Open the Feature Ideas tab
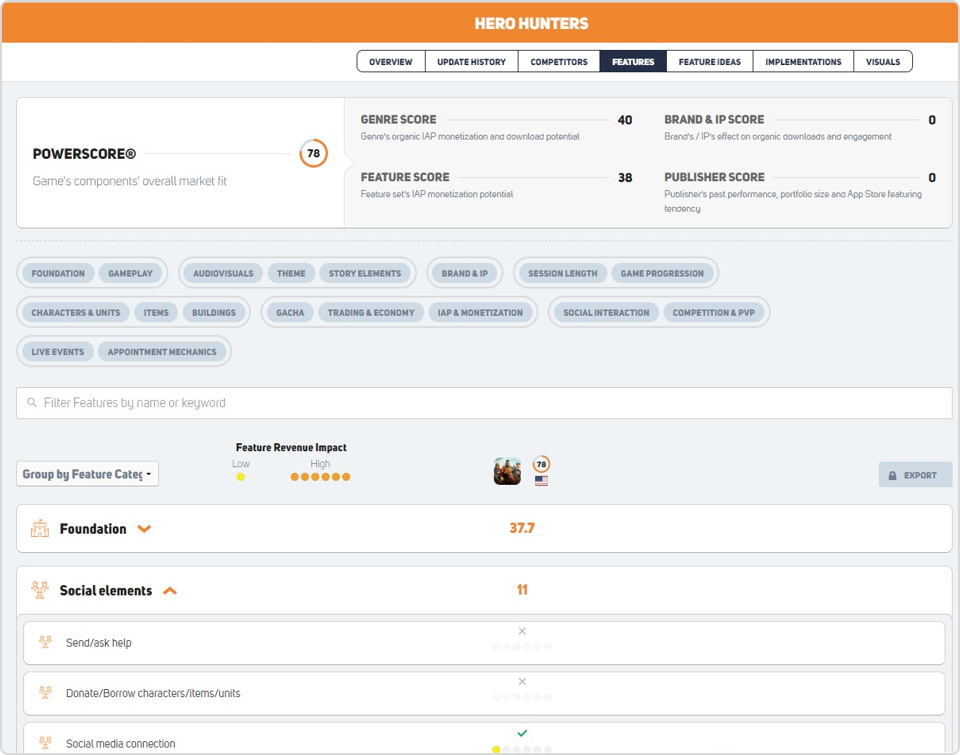Viewport: 960px width, 755px height. coord(710,62)
